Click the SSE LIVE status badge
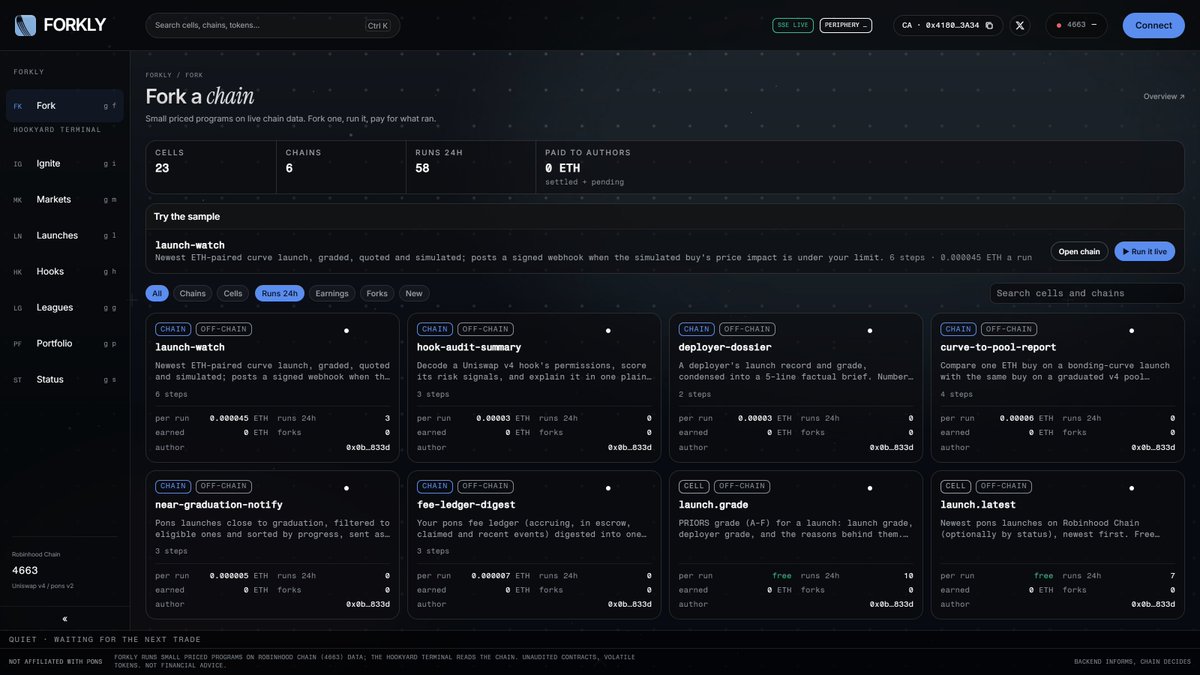 [793, 25]
